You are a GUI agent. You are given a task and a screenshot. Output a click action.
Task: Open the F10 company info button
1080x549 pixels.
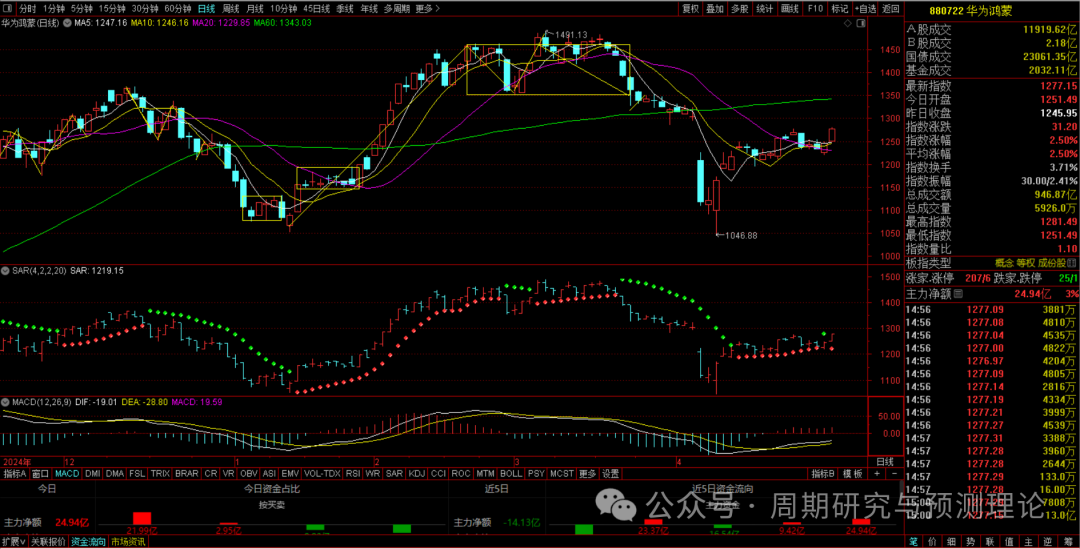(x=816, y=8)
